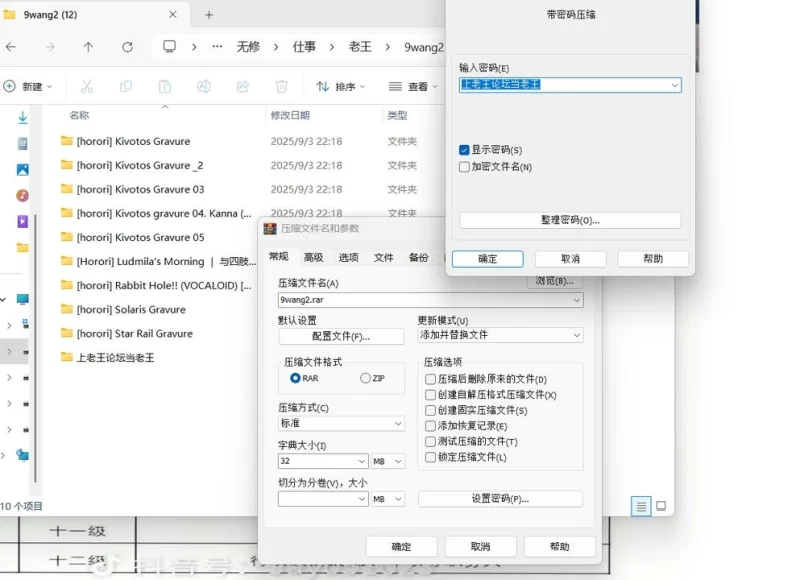Open the password field dropdown arrow
This screenshot has height=580, width=800.
674,85
